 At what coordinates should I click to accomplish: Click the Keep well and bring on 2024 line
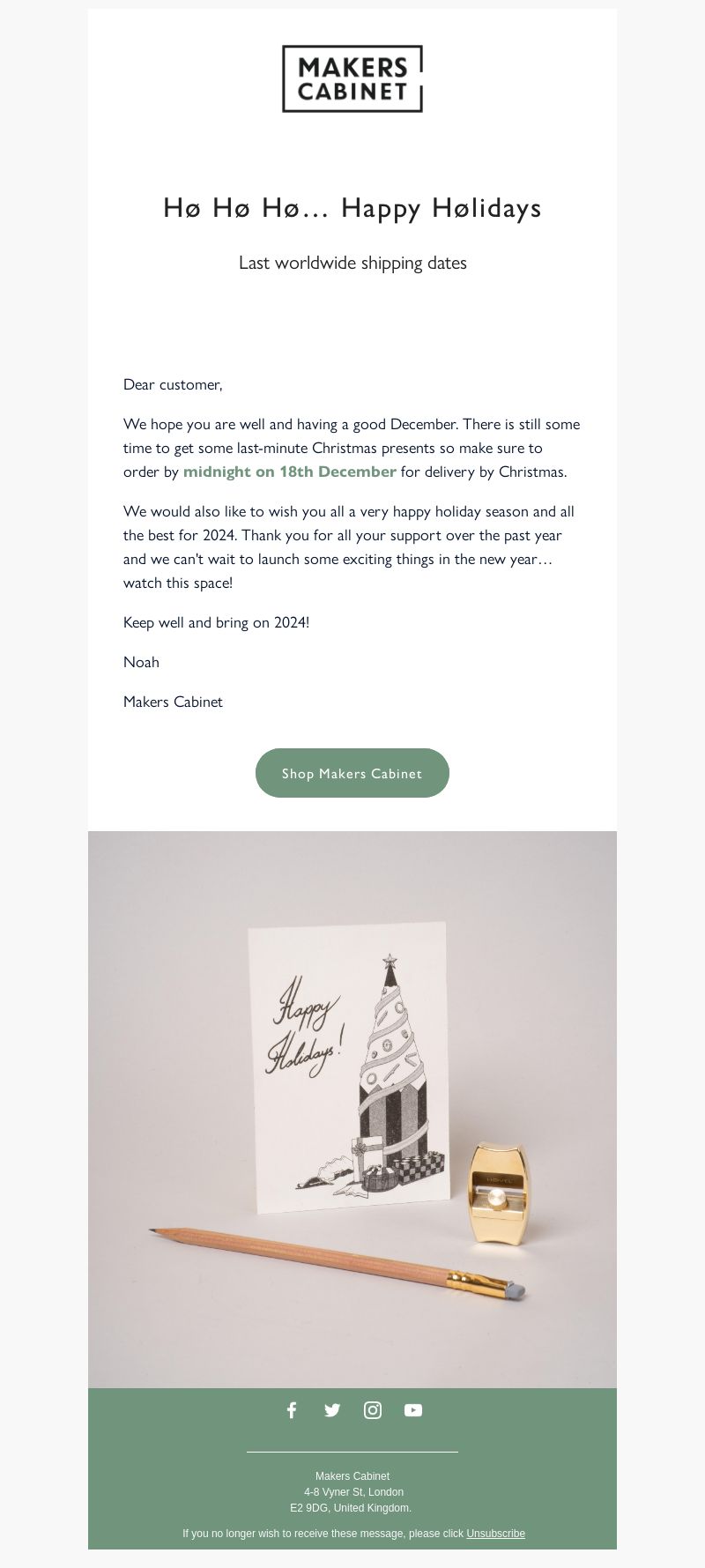coord(216,622)
